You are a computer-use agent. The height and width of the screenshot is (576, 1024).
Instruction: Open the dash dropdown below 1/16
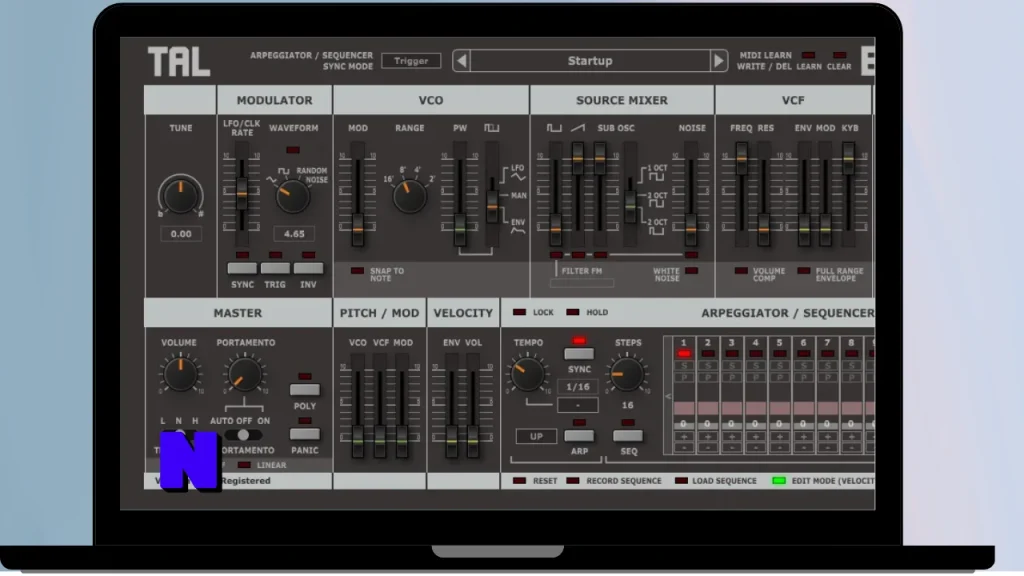(x=578, y=406)
